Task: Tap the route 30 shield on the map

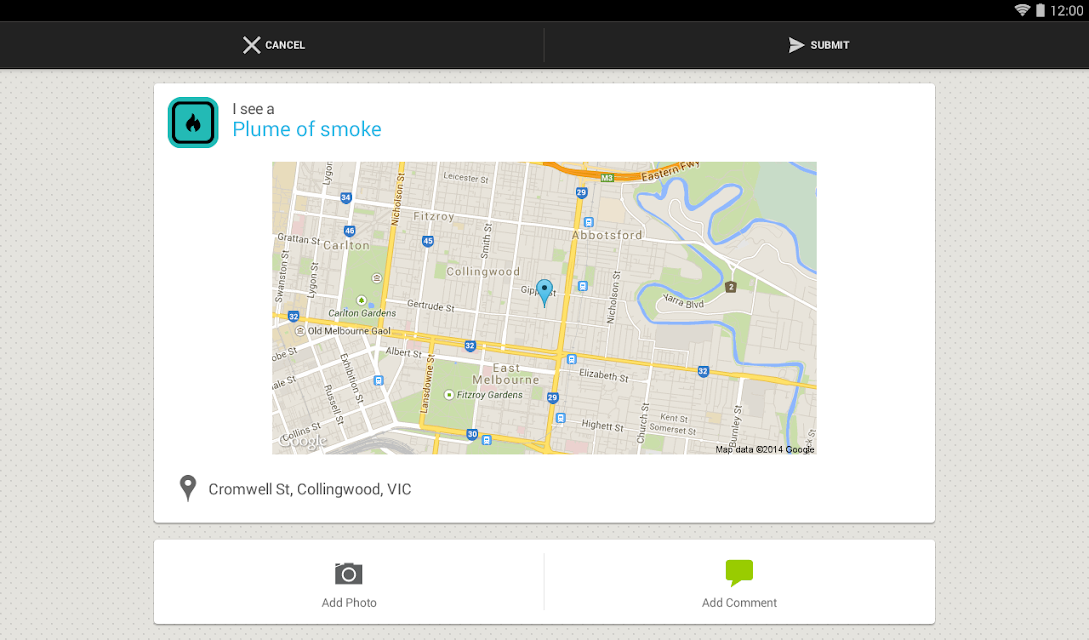Action: (x=472, y=434)
